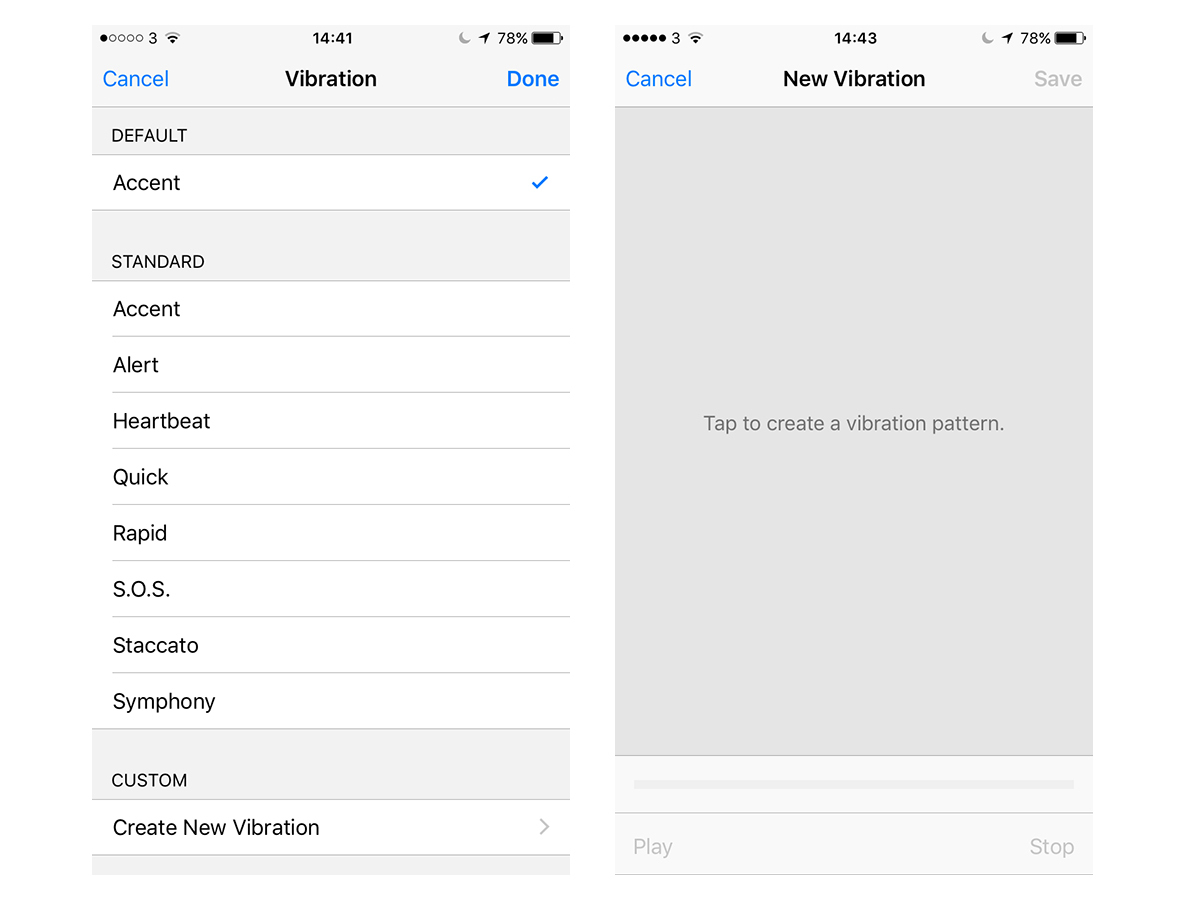1200x900 pixels.
Task: Click the chevron beside Create New Vibration
Action: pos(544,827)
